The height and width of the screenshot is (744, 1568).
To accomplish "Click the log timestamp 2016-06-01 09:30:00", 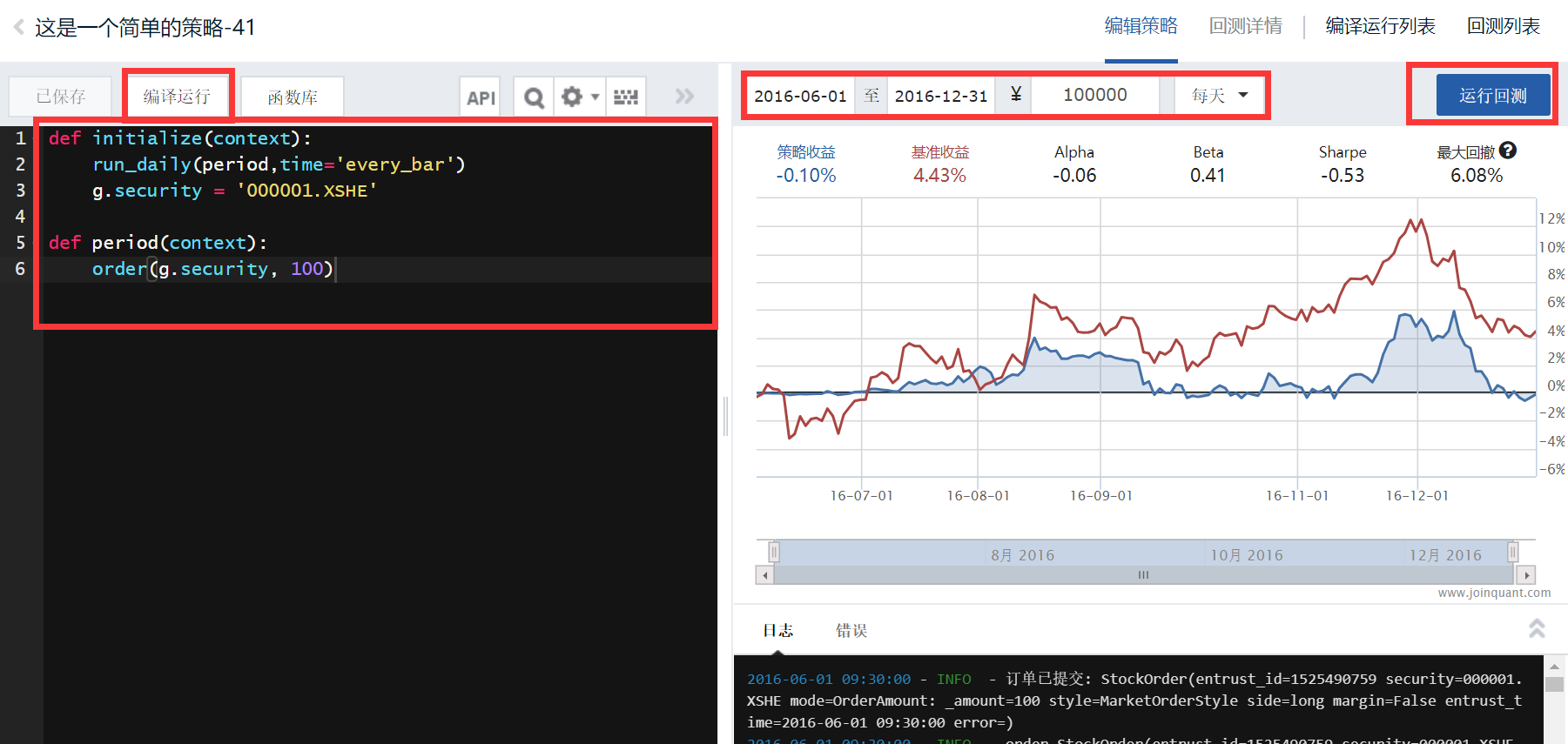I will tap(829, 679).
